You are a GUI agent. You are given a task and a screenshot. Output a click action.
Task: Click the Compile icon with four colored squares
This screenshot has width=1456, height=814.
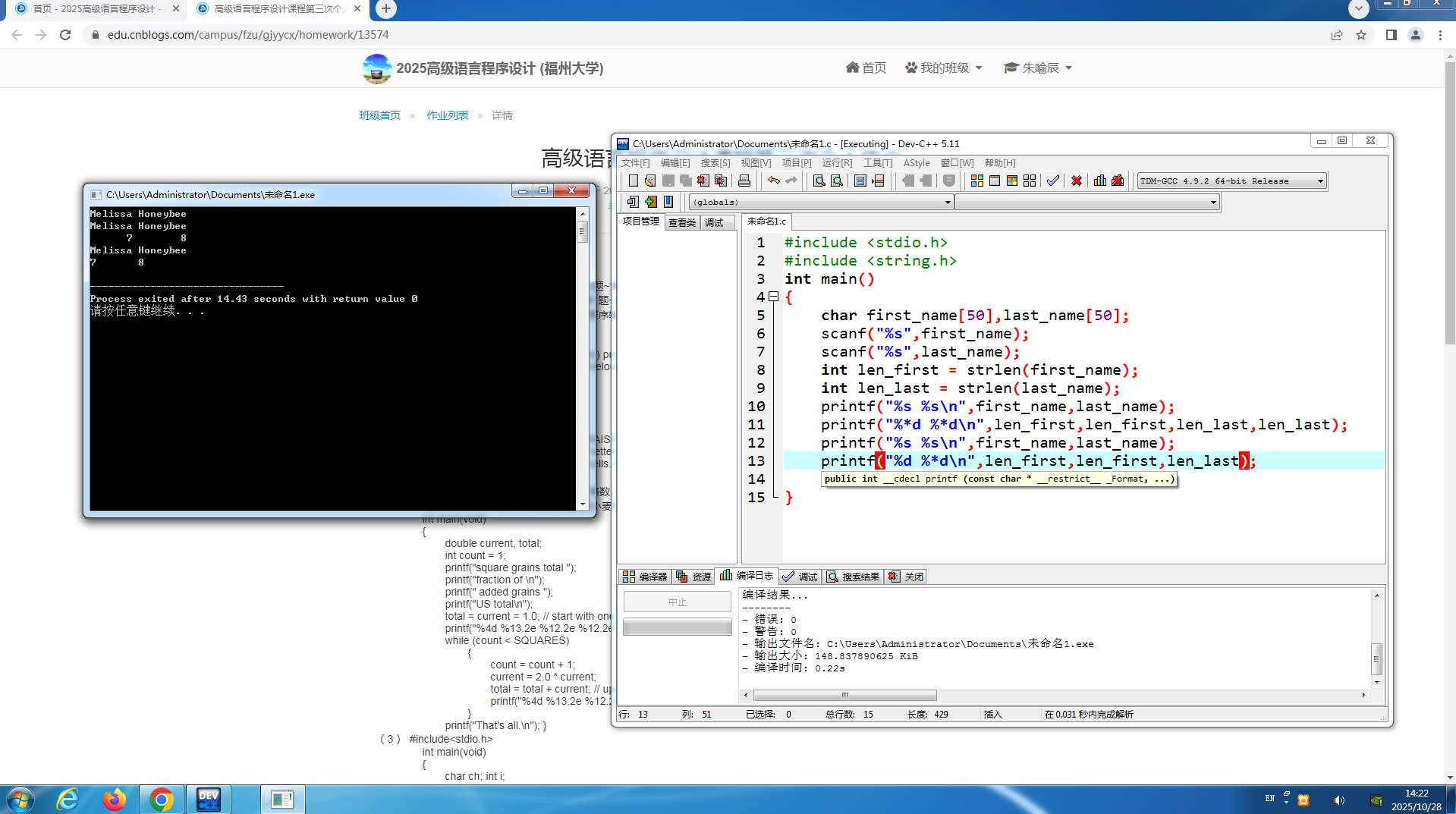click(977, 181)
